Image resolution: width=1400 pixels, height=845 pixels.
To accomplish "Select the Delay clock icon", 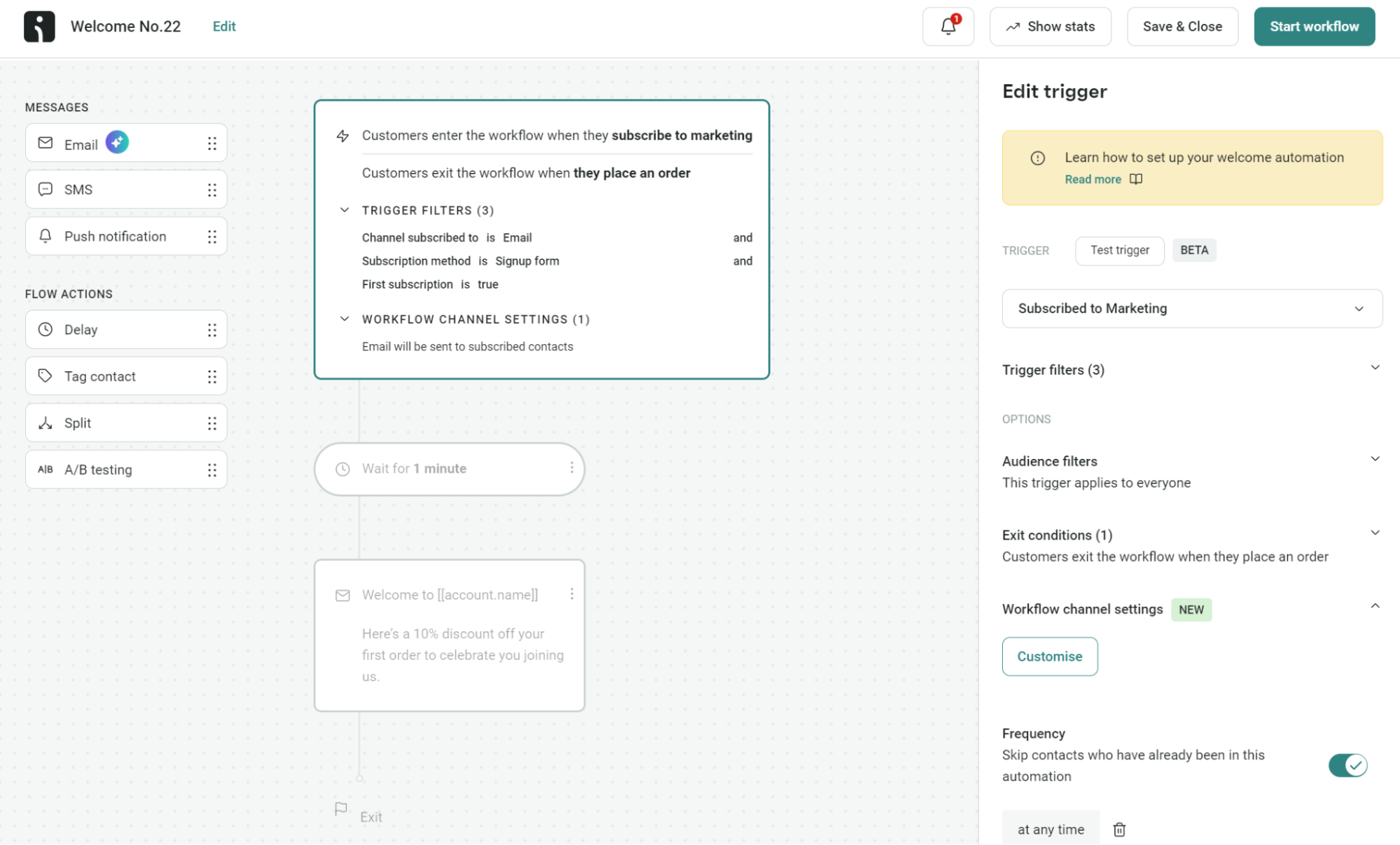I will pos(45,329).
